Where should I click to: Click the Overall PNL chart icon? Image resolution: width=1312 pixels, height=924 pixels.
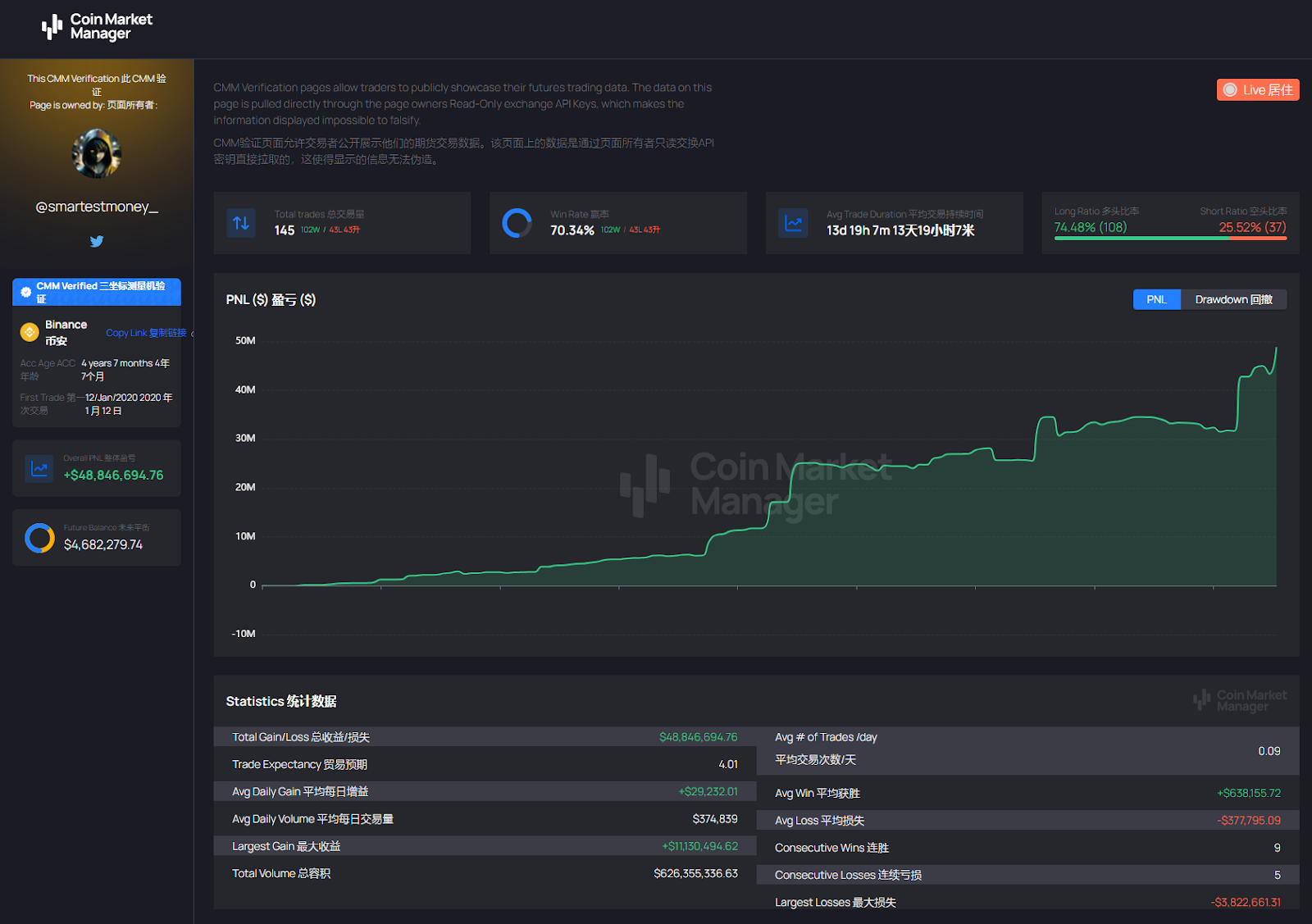(39, 468)
